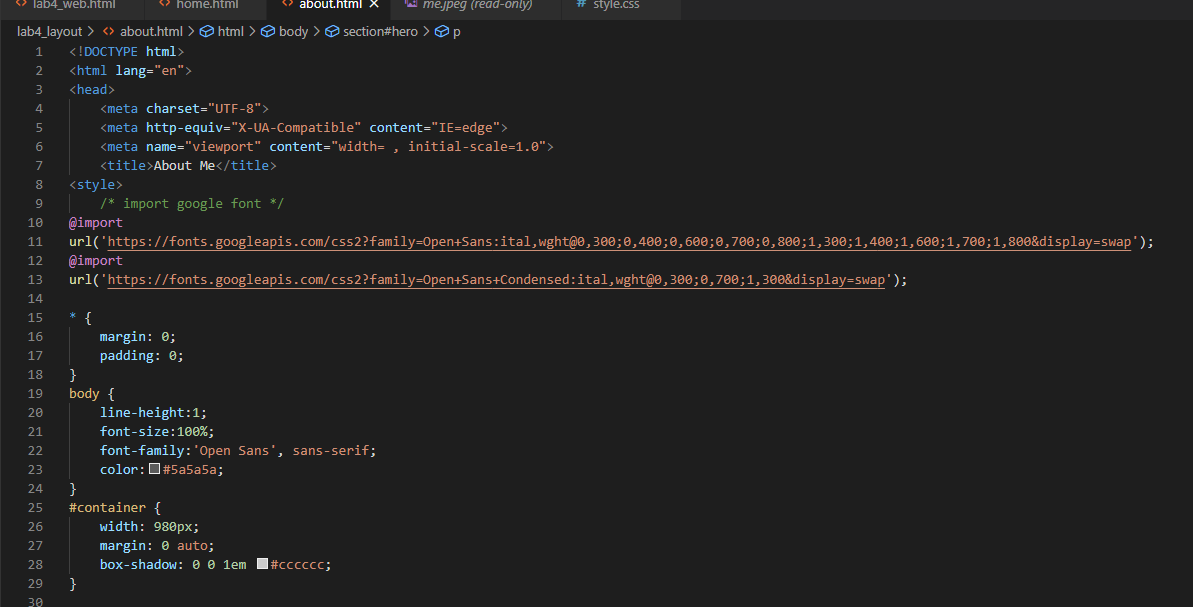Click the section#hero icon in the breadcrumb
Viewport: 1193px width, 607px height.
(x=331, y=31)
